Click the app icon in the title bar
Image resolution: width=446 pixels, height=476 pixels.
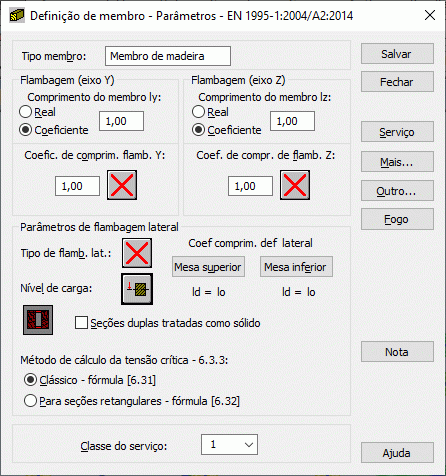click(x=17, y=15)
